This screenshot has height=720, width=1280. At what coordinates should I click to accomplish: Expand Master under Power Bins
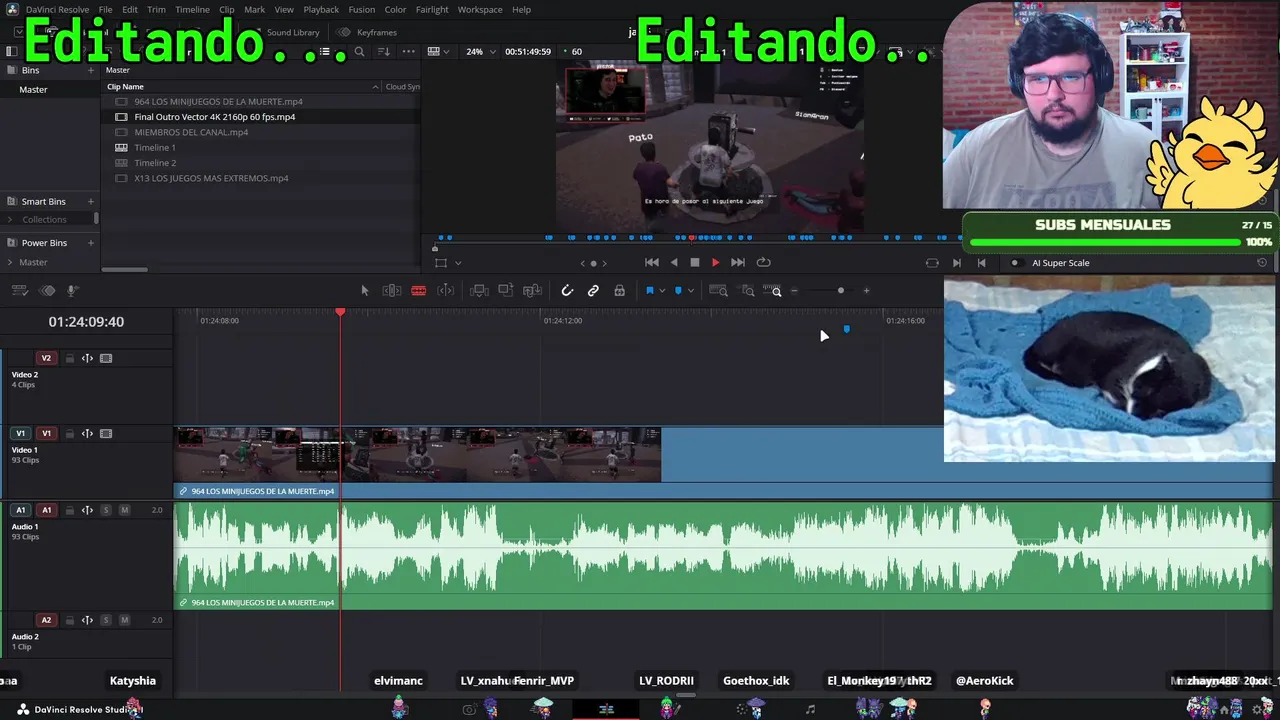(10, 262)
